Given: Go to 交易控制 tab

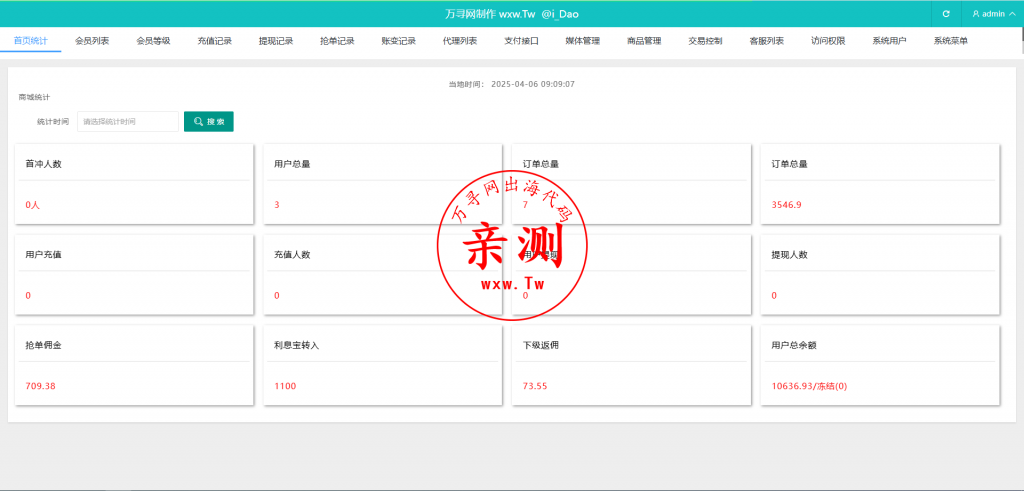Looking at the screenshot, I should [x=705, y=40].
